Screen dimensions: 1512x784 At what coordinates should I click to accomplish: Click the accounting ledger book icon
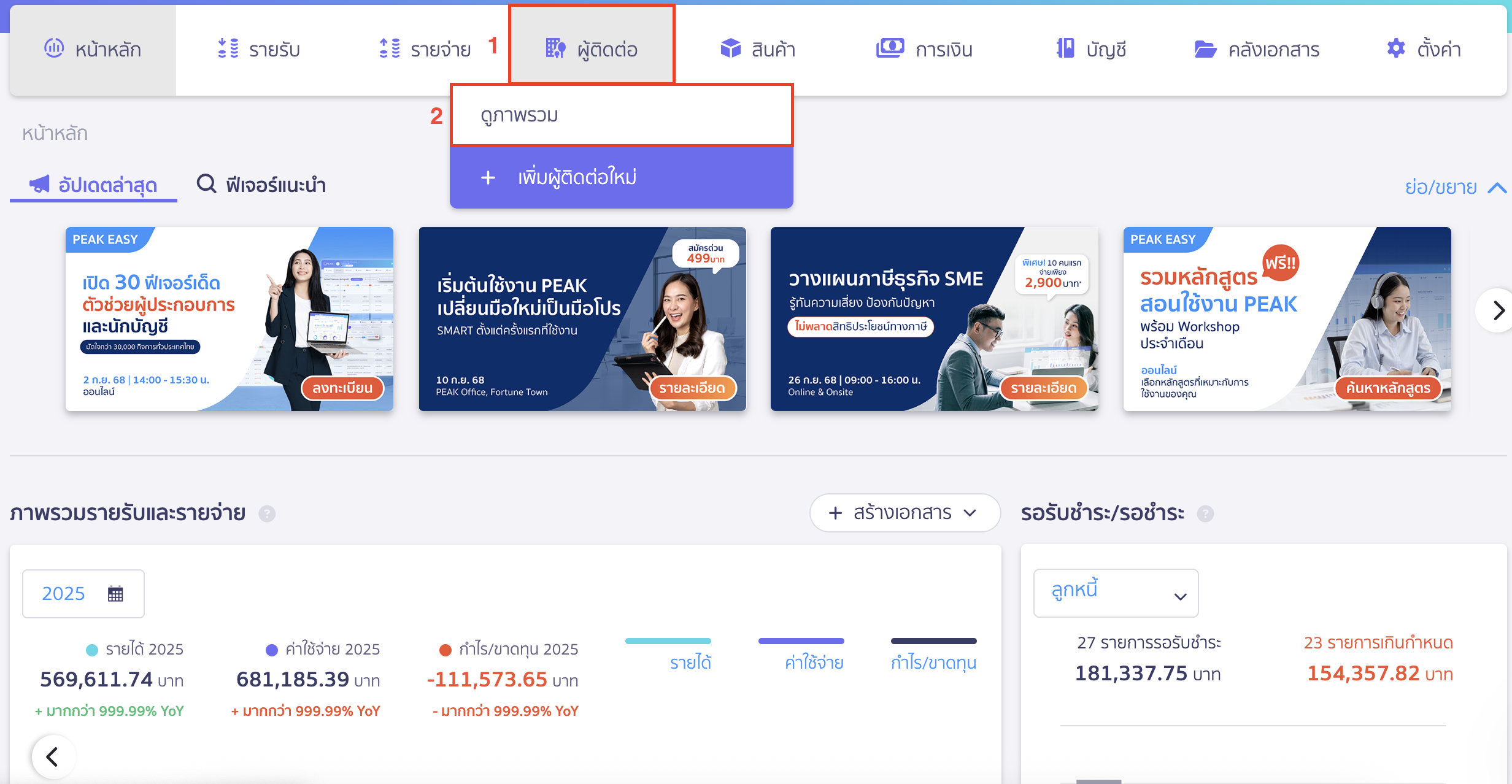pyautogui.click(x=1065, y=48)
